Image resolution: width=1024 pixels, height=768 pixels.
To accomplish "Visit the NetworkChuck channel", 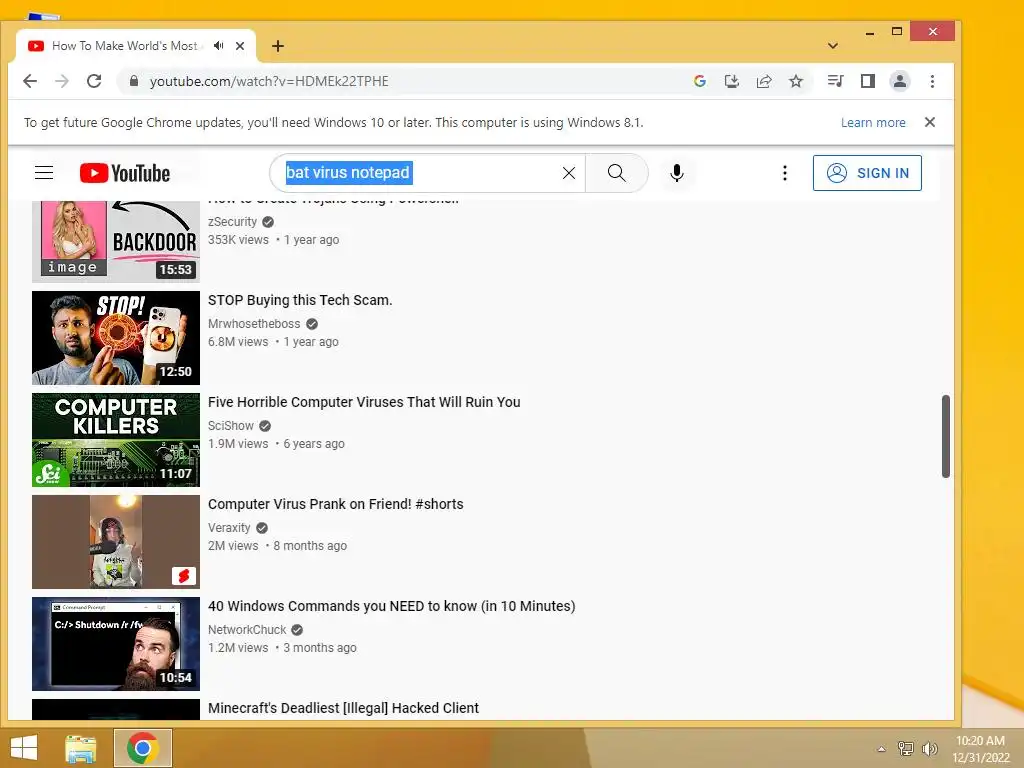I will point(247,630).
